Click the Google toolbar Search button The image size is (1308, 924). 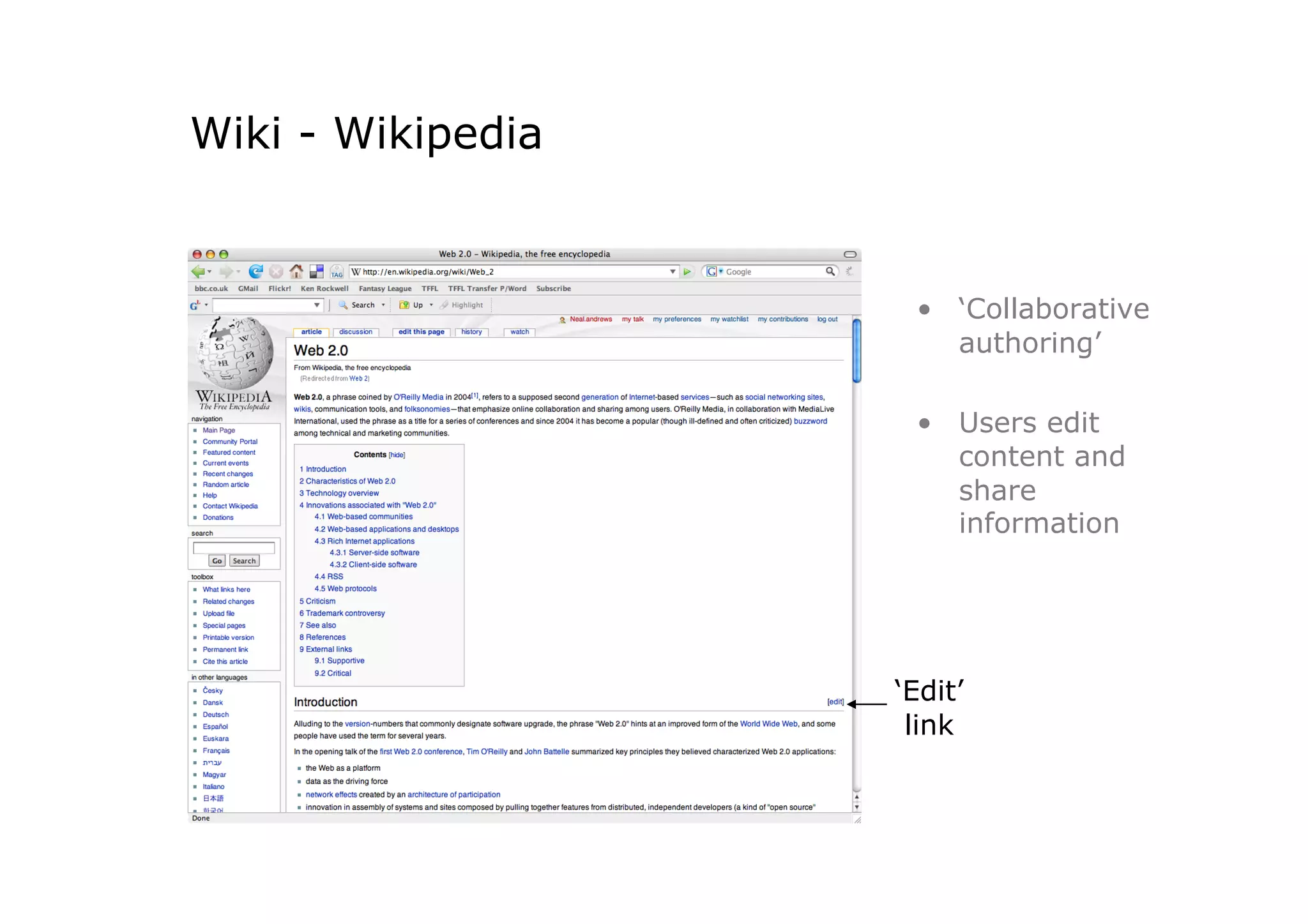pyautogui.click(x=356, y=305)
